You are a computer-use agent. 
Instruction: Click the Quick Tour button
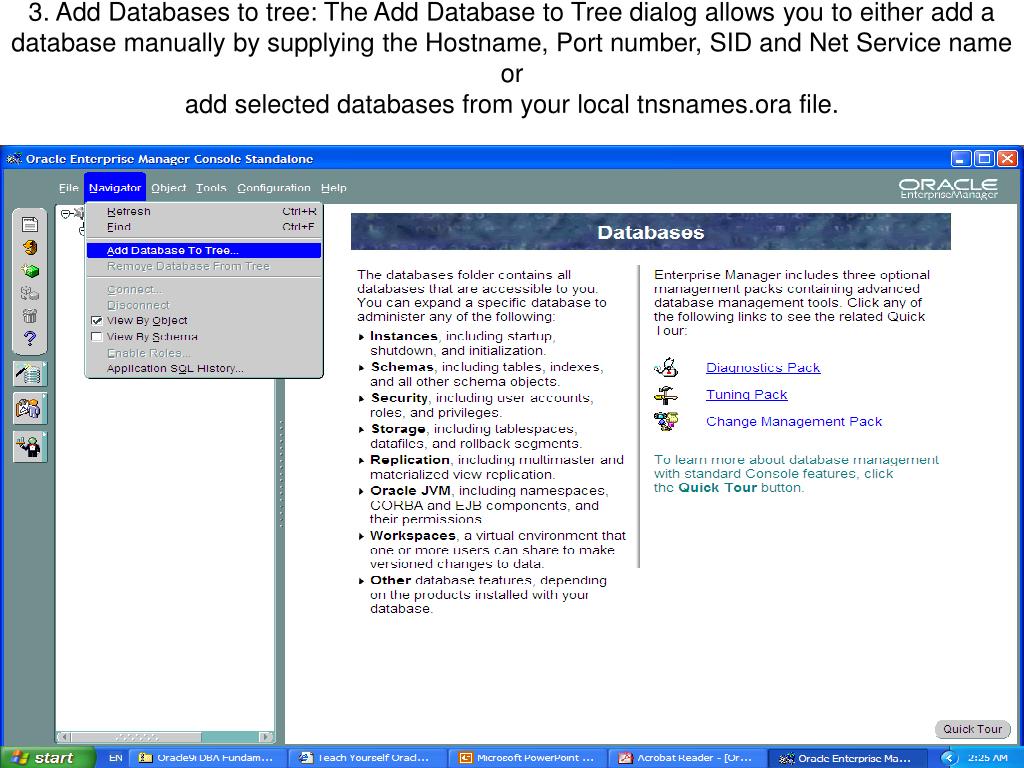pos(972,729)
